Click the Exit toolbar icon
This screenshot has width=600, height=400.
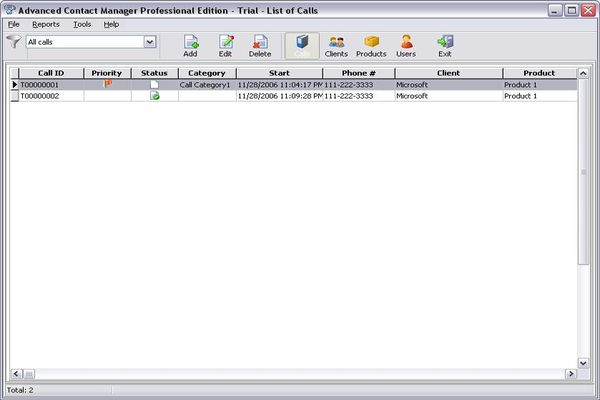tap(445, 42)
